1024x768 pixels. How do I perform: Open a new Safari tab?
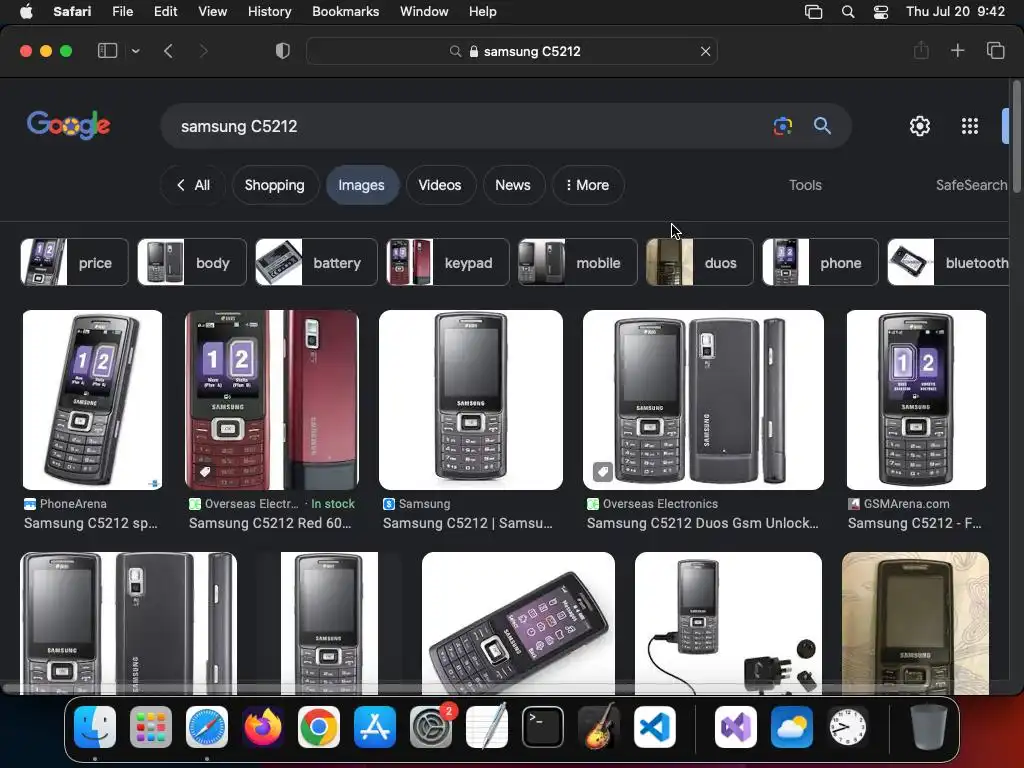point(957,50)
